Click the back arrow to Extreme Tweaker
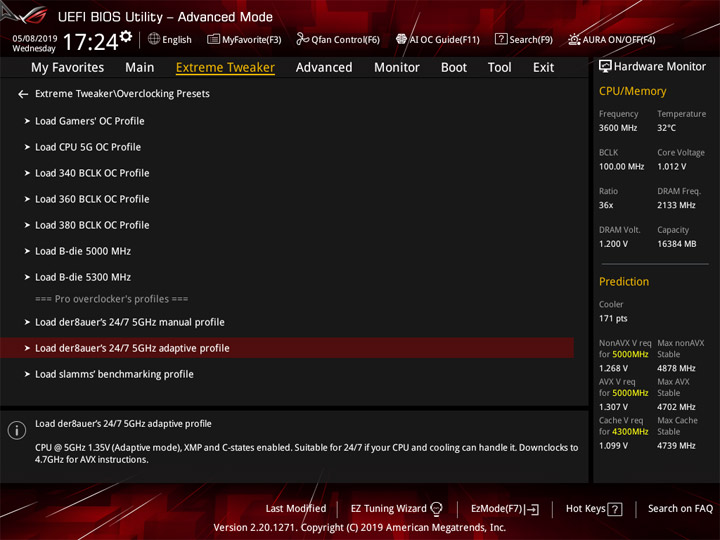The image size is (720, 540). click(x=23, y=94)
